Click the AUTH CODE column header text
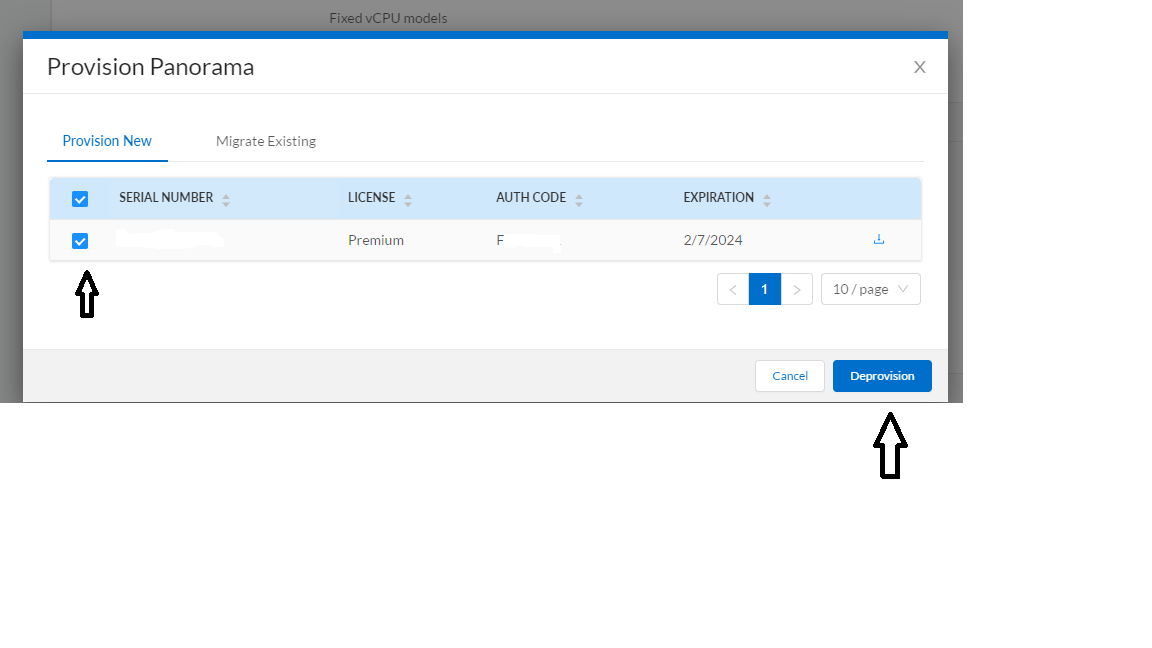Viewport: 1152px width, 648px height. 531,198
